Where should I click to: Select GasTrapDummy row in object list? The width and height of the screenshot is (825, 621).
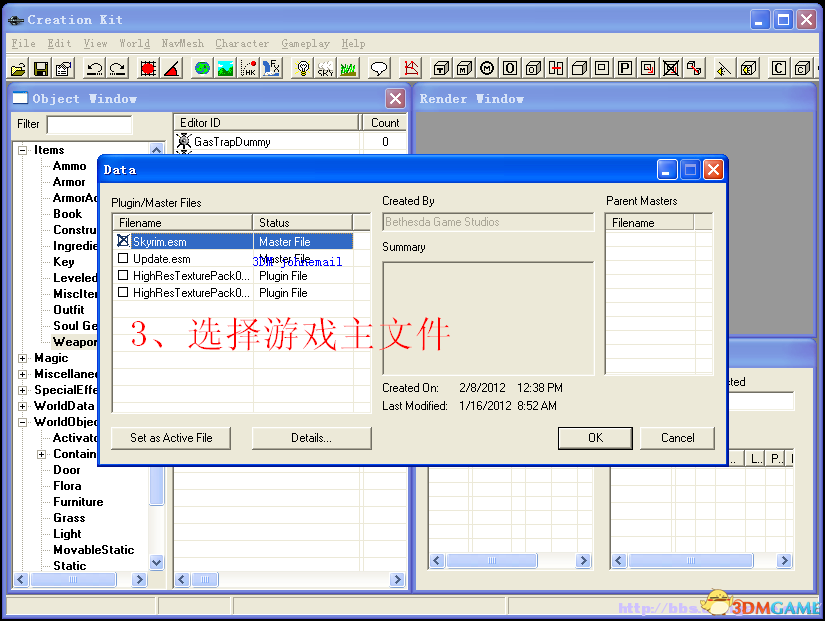(291, 142)
